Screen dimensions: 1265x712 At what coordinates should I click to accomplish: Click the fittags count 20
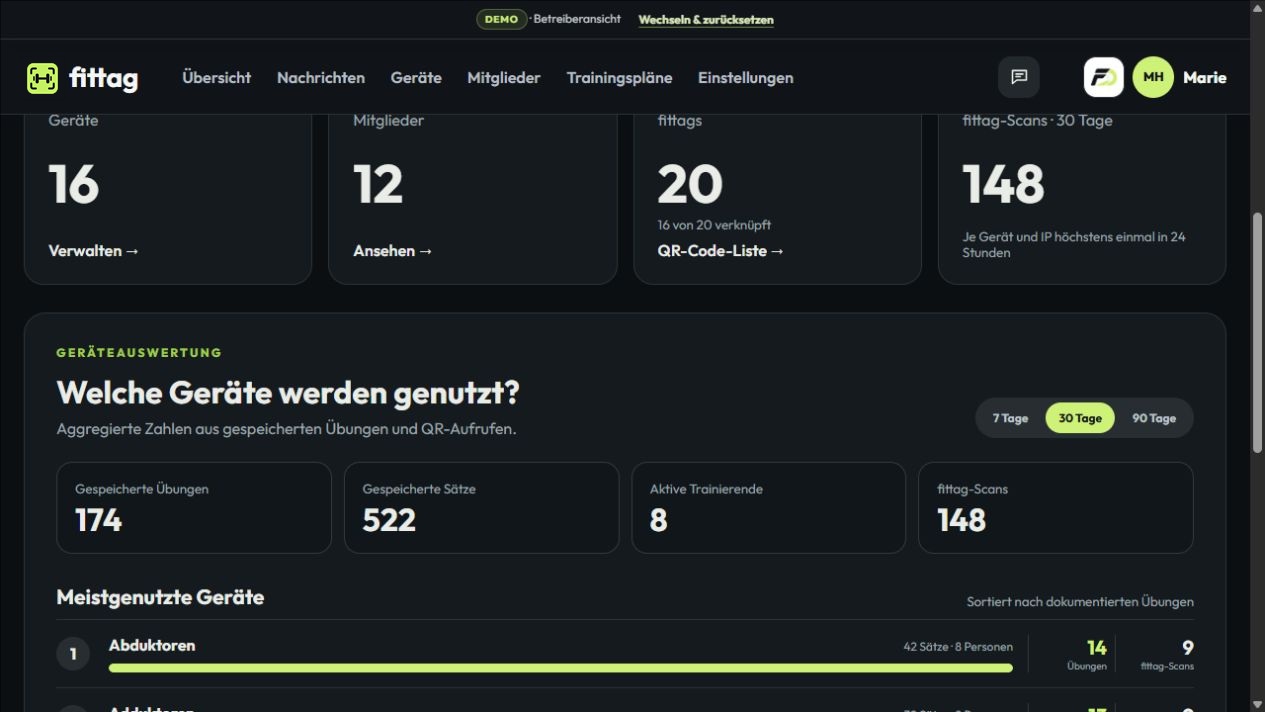tap(690, 184)
